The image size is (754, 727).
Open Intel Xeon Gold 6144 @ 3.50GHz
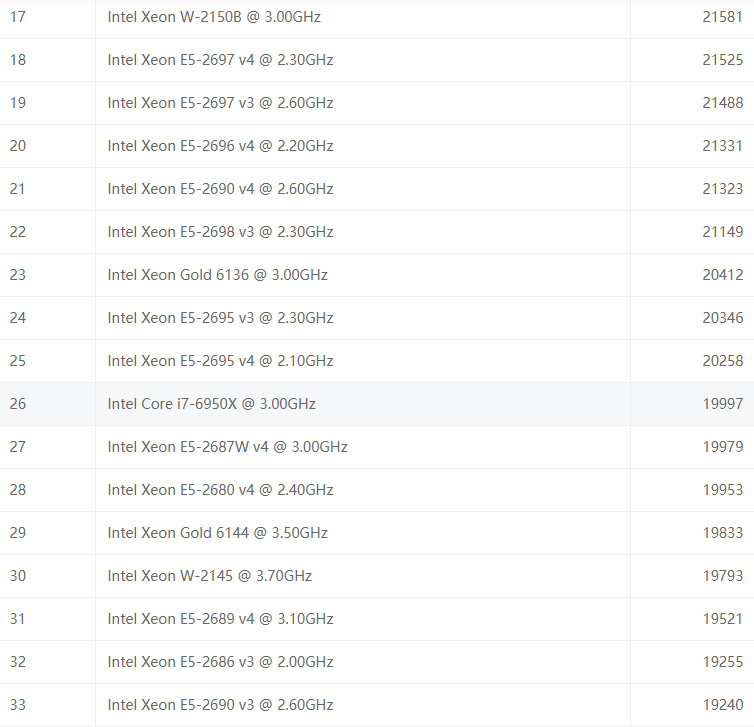pos(217,533)
